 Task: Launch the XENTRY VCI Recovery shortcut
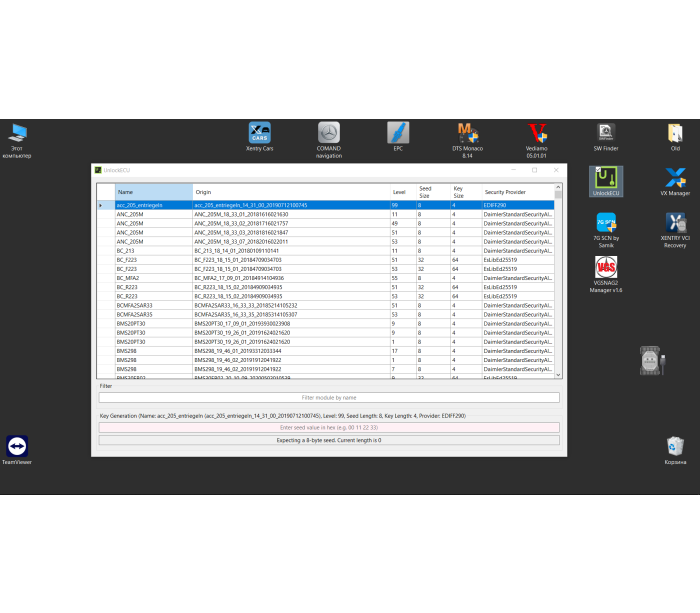pyautogui.click(x=675, y=224)
